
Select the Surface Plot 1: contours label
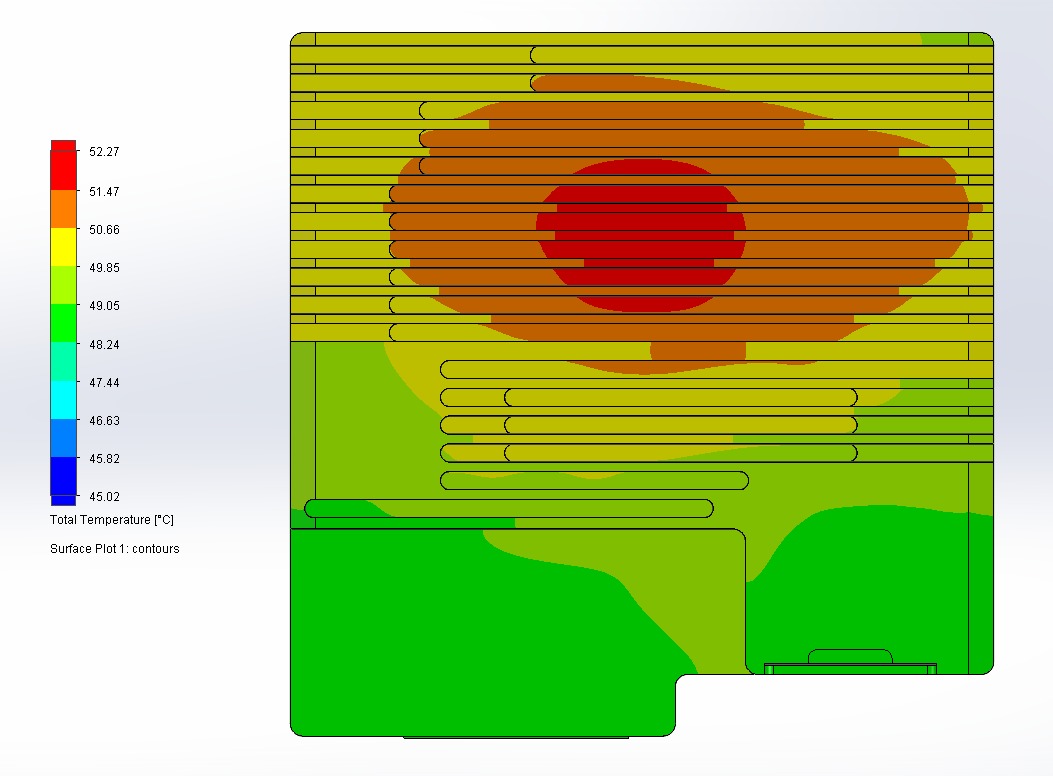[x=115, y=549]
